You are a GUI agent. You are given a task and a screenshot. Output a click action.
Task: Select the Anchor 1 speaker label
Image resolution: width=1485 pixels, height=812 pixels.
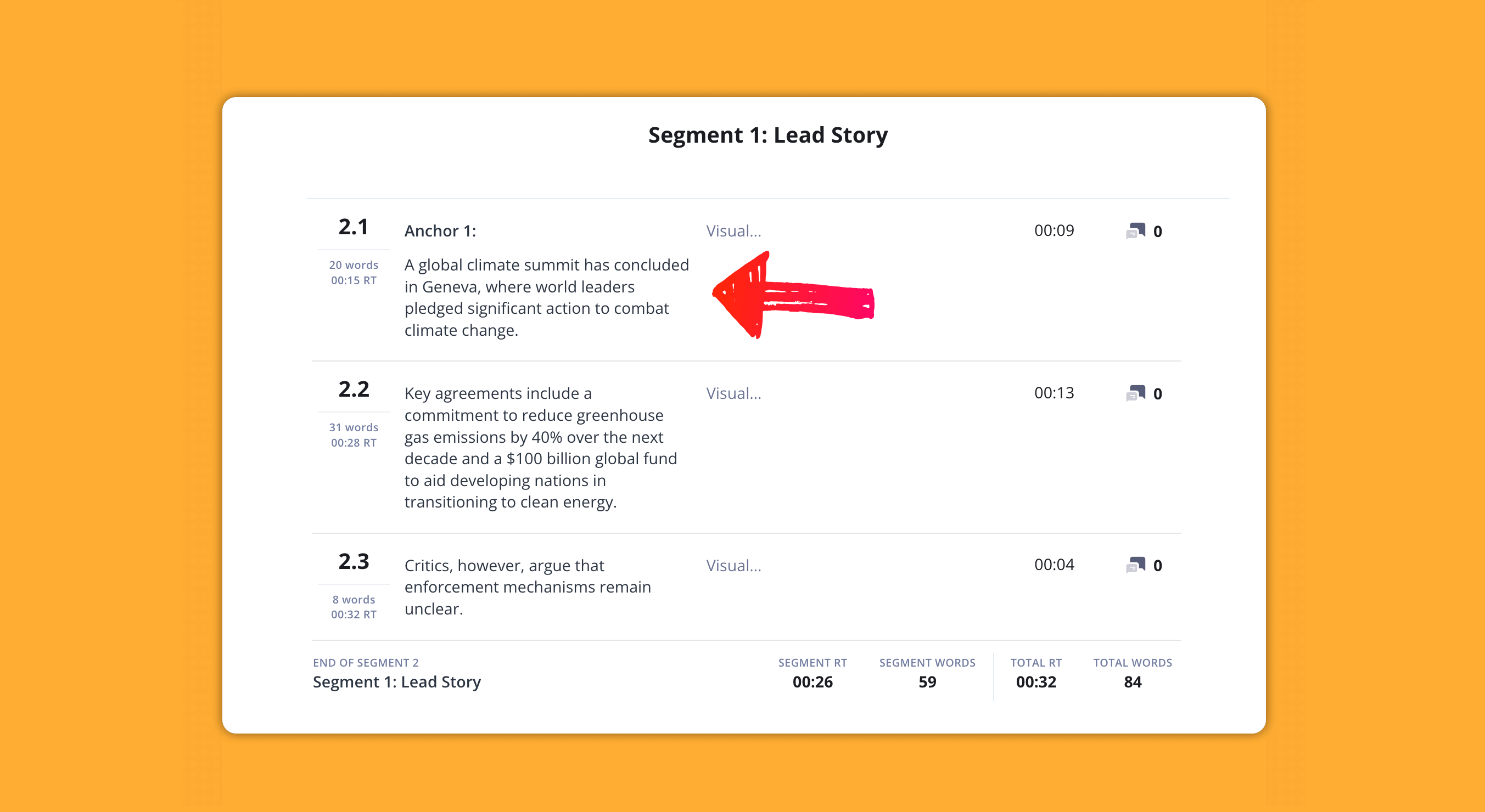(x=440, y=231)
